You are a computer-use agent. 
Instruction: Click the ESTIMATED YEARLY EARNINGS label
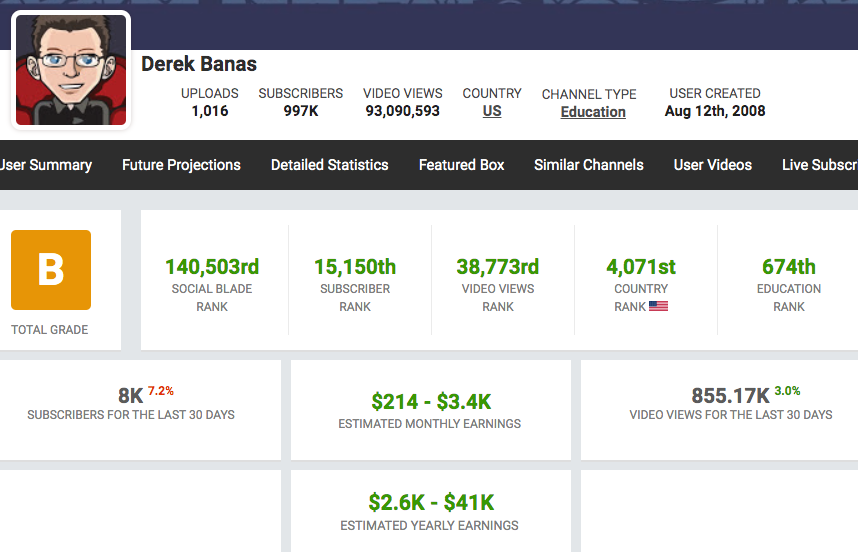pos(430,526)
